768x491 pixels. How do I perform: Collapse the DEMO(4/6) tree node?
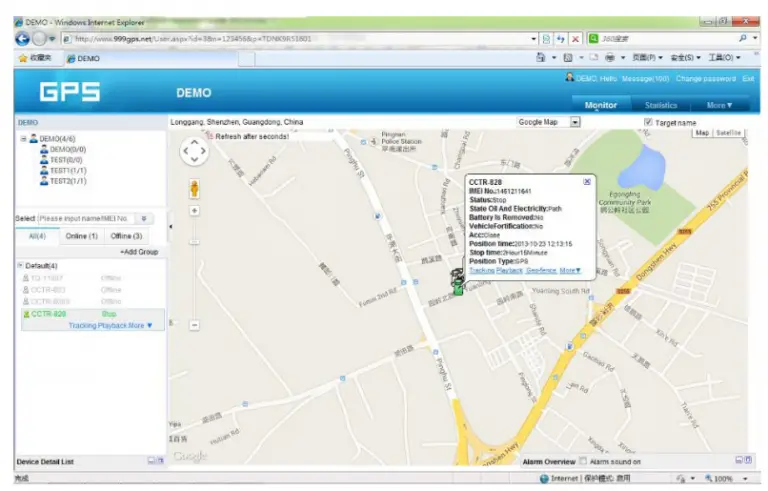23,139
